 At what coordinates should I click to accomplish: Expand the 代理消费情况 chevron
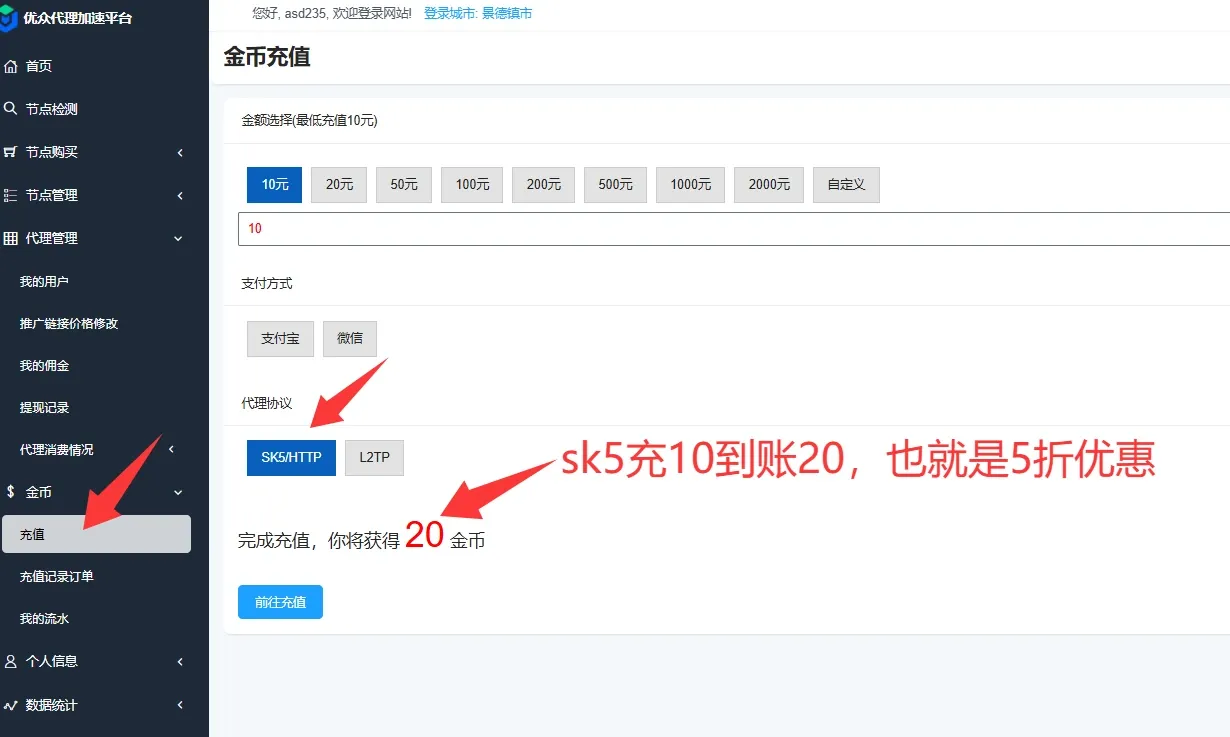171,449
